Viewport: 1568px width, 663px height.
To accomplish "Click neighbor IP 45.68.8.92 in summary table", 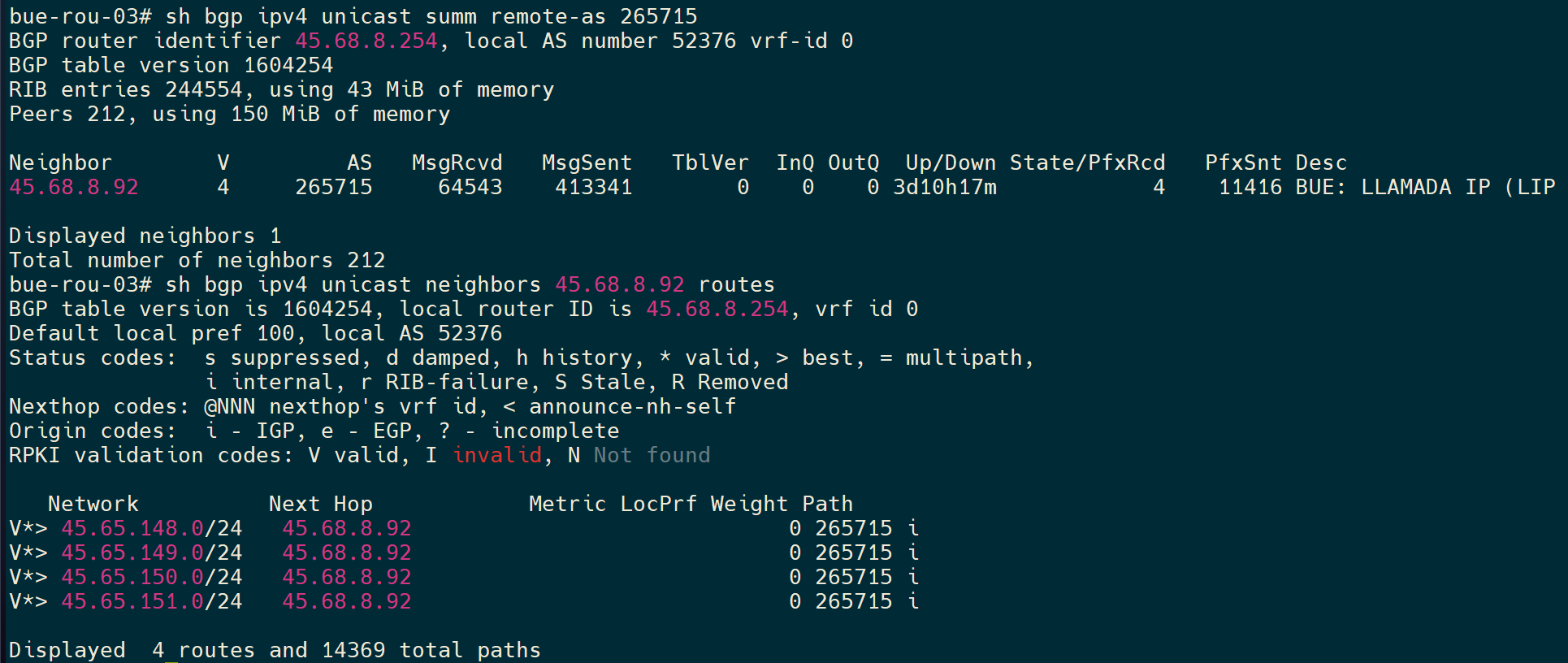I will (x=74, y=187).
